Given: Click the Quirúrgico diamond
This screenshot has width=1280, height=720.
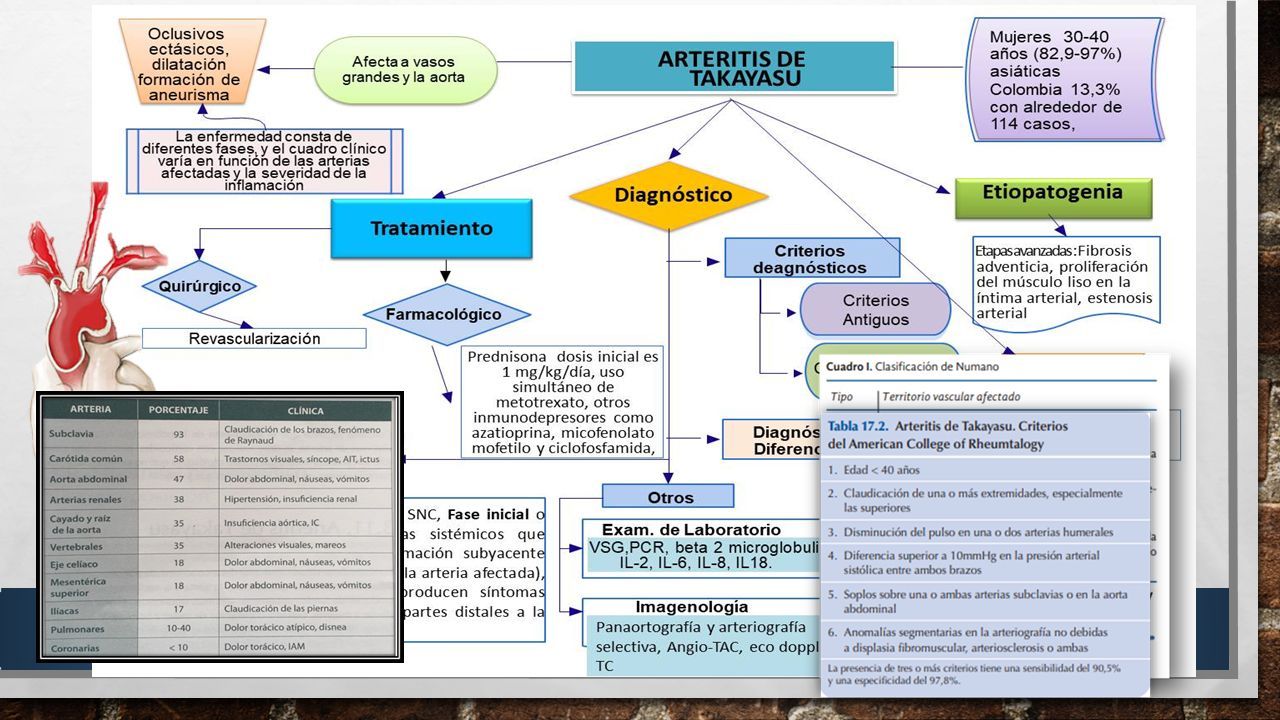Looking at the screenshot, I should point(199,286).
